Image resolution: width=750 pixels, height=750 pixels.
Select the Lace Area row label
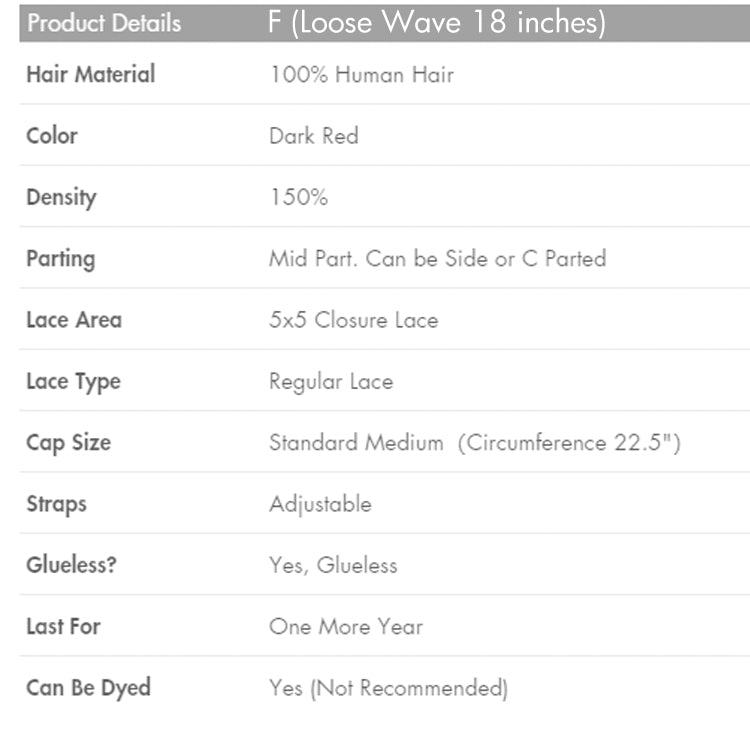tap(74, 320)
